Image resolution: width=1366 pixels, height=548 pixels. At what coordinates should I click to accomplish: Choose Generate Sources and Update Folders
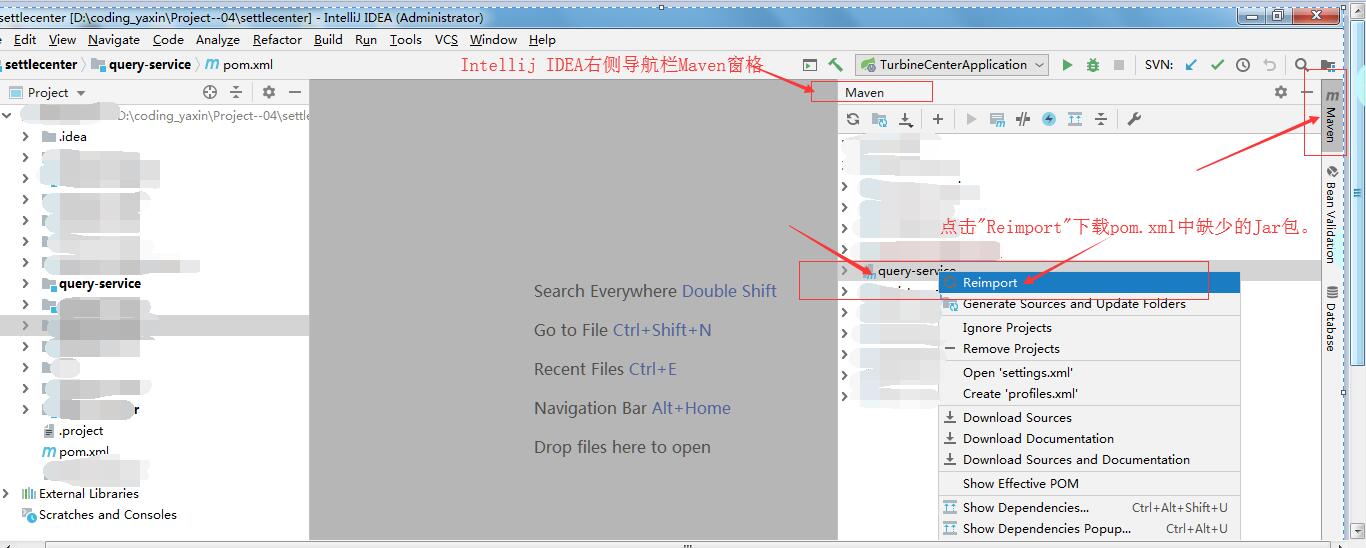point(1089,304)
